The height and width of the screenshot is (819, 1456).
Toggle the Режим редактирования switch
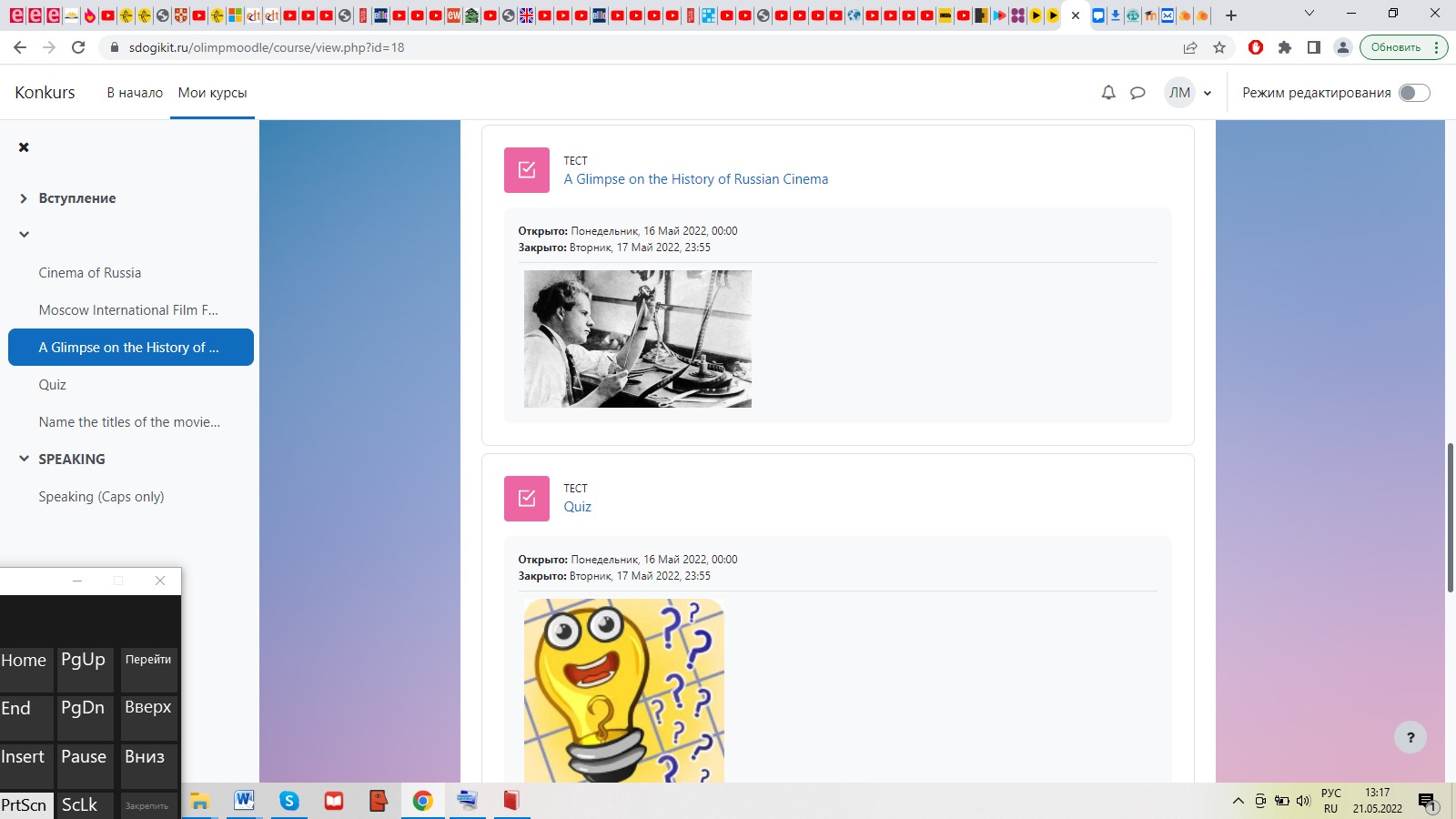tap(1414, 93)
